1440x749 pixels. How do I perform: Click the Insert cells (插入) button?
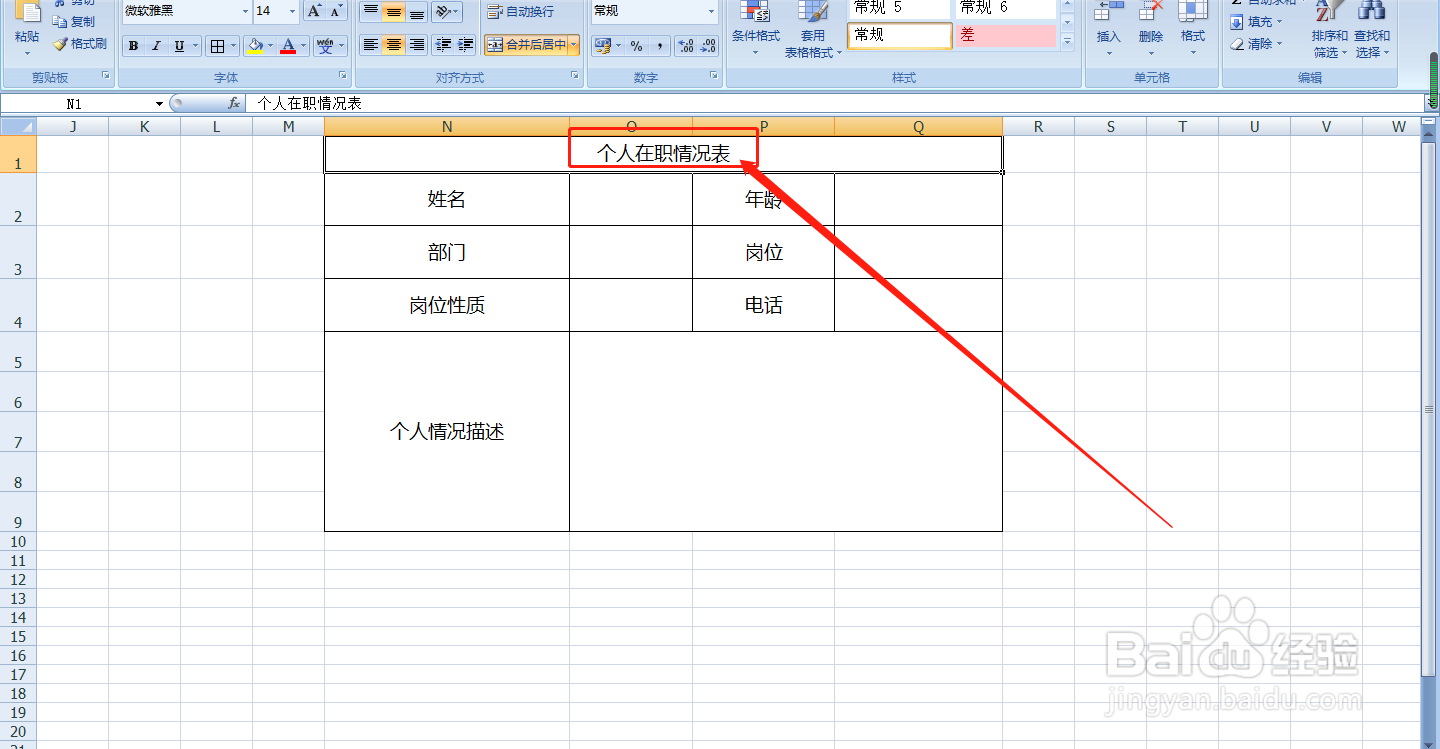pos(1109,28)
